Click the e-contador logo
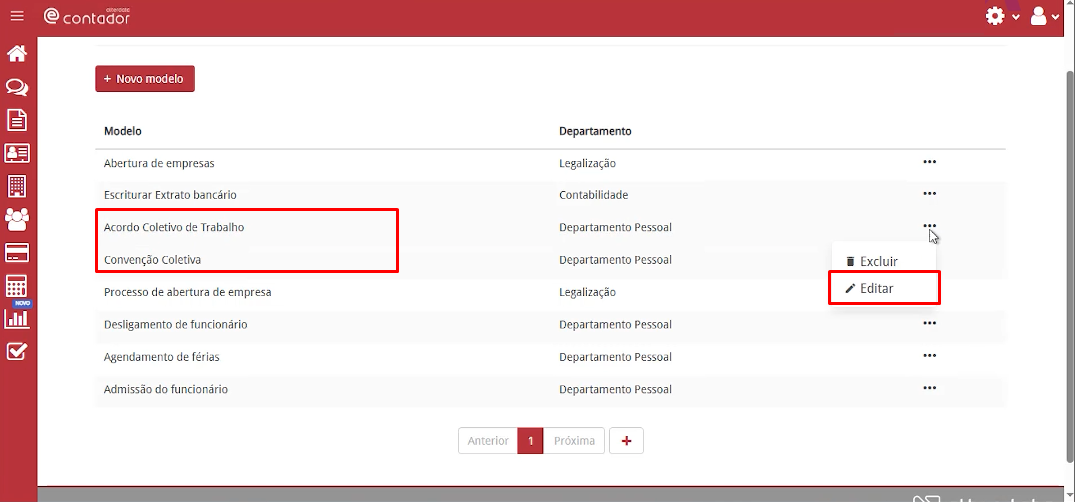Image resolution: width=1075 pixels, height=502 pixels. coord(86,16)
